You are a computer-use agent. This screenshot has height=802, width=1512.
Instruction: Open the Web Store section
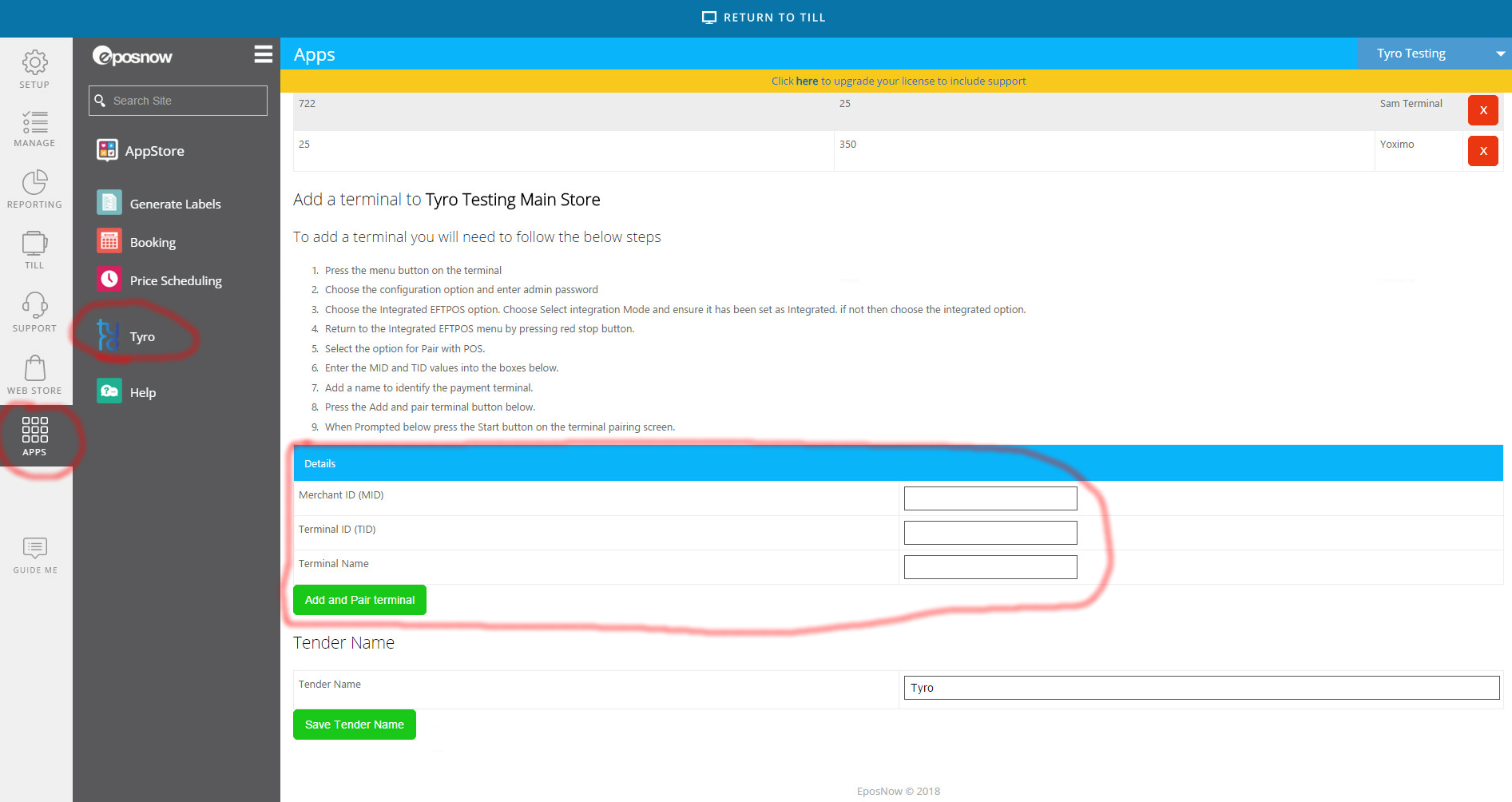click(34, 373)
